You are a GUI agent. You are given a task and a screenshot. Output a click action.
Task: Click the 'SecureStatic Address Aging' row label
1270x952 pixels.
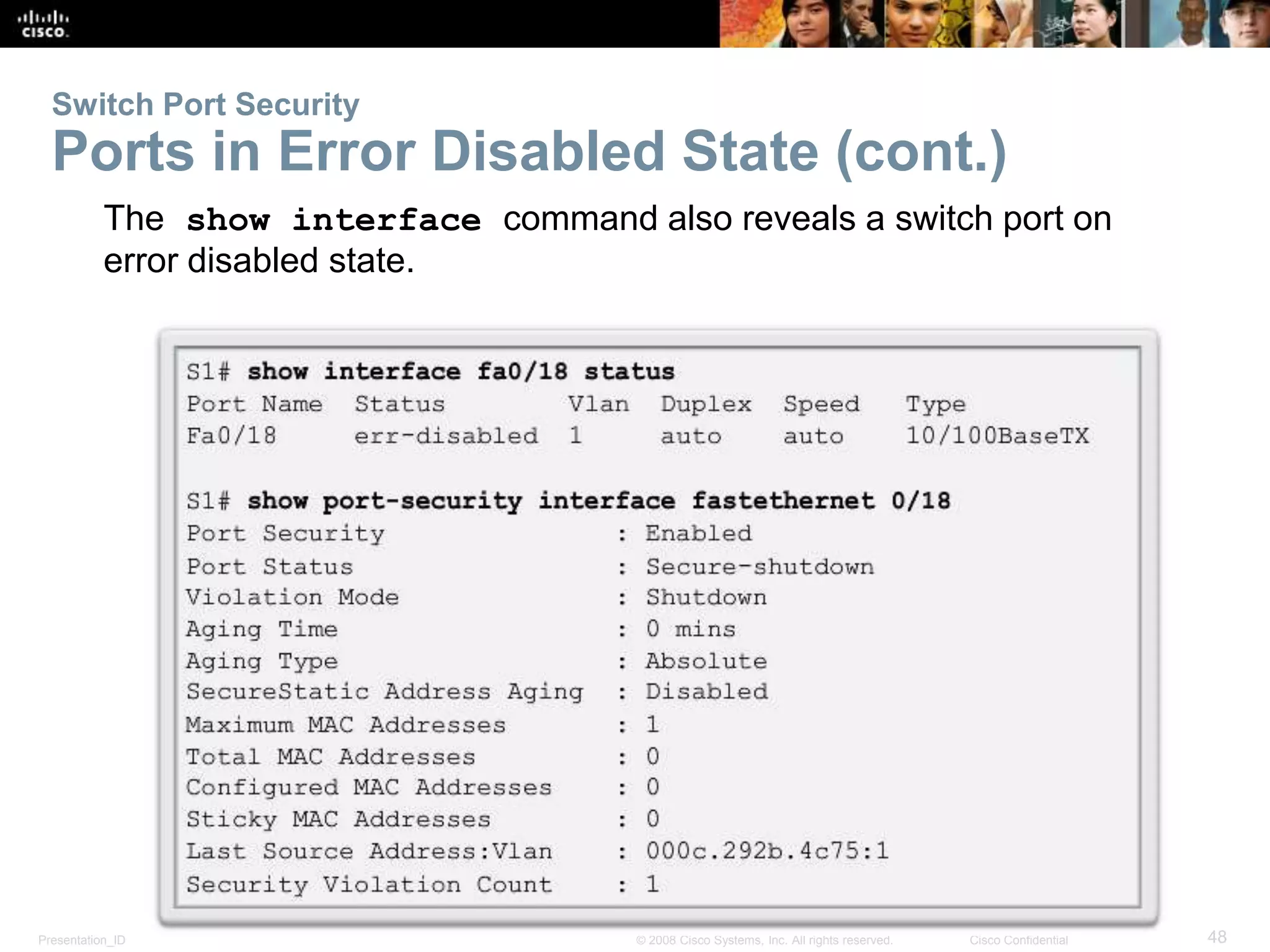(384, 692)
